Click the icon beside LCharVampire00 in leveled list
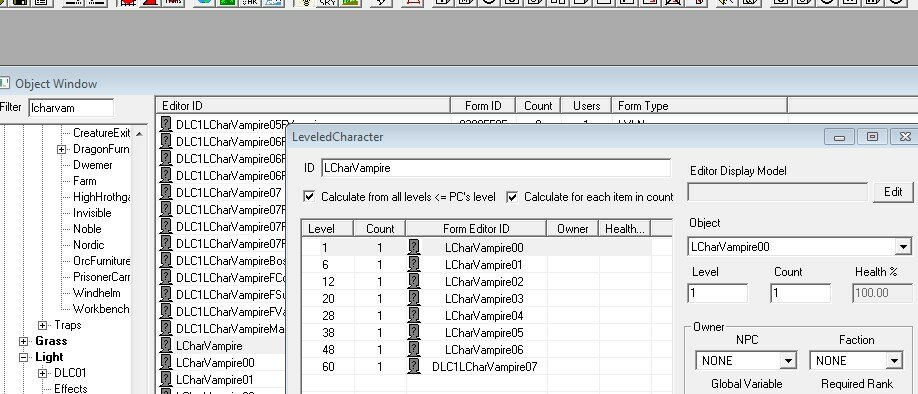918x394 pixels. point(414,248)
